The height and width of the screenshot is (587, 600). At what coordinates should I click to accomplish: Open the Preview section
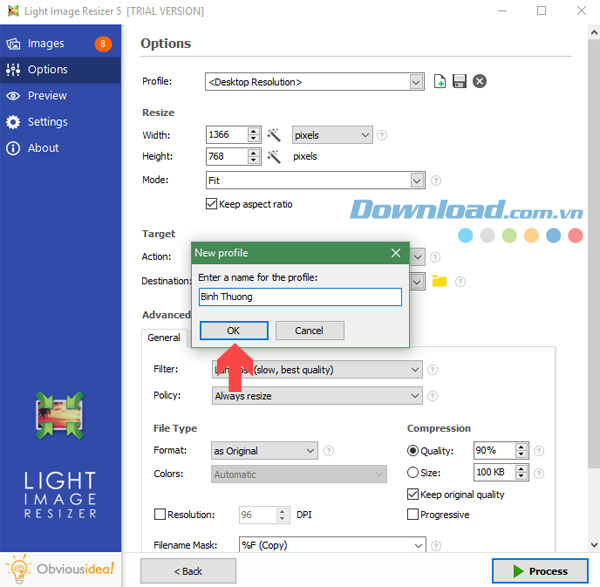60,96
